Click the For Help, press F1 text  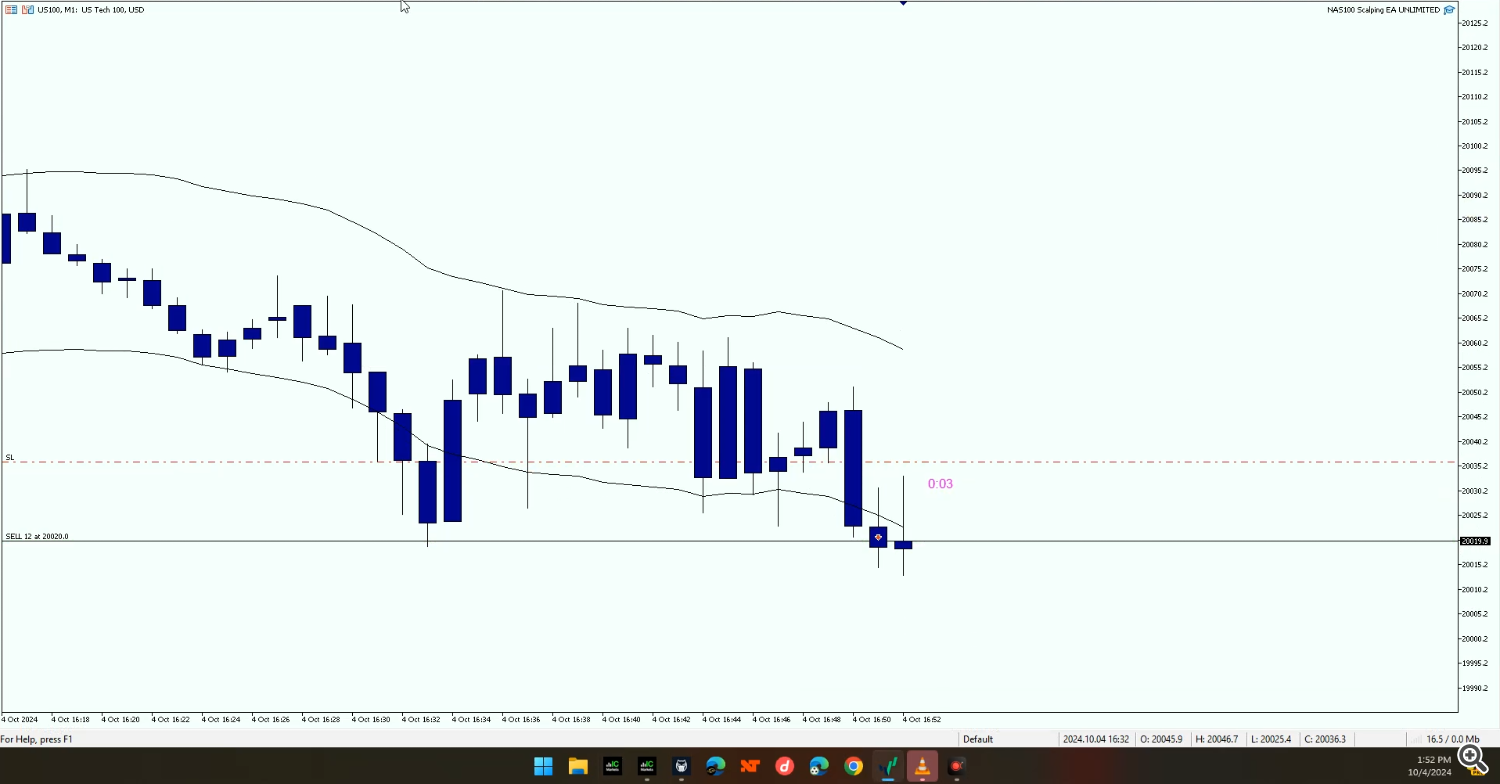point(36,739)
